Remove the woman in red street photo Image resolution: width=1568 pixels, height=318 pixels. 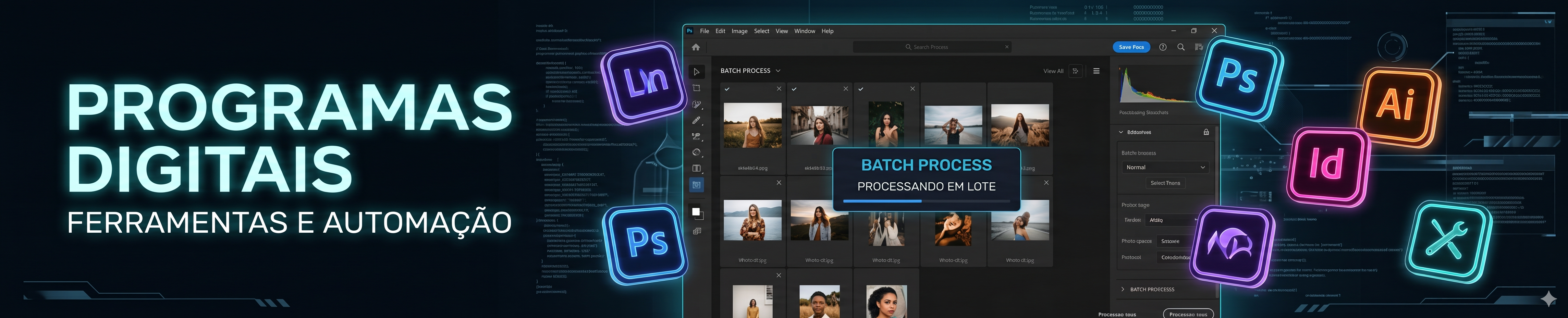(x=845, y=89)
